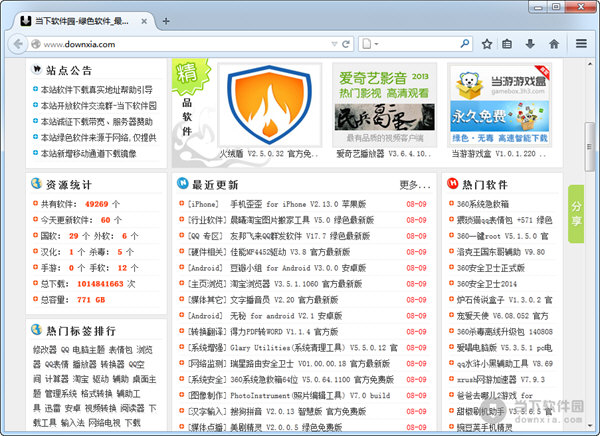Click the 电脑主题 tag
Screen dimensions: 600x436
pyautogui.click(x=88, y=349)
